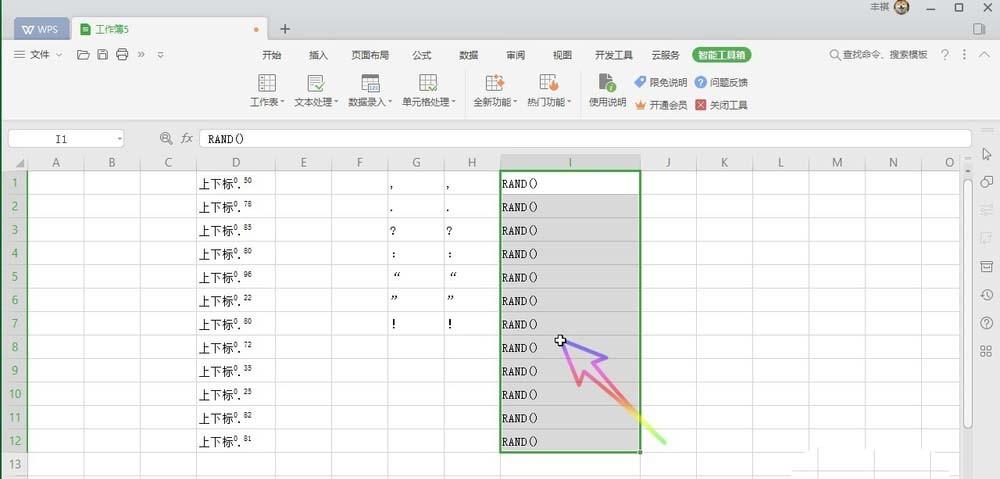1000x479 pixels.
Task: Click the history clock icon in right sidebar
Action: click(987, 295)
